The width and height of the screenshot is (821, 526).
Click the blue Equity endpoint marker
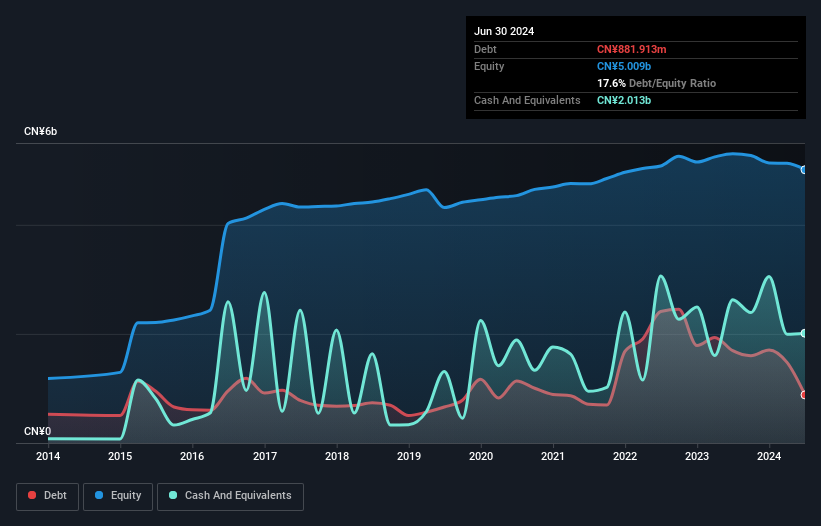coord(804,170)
